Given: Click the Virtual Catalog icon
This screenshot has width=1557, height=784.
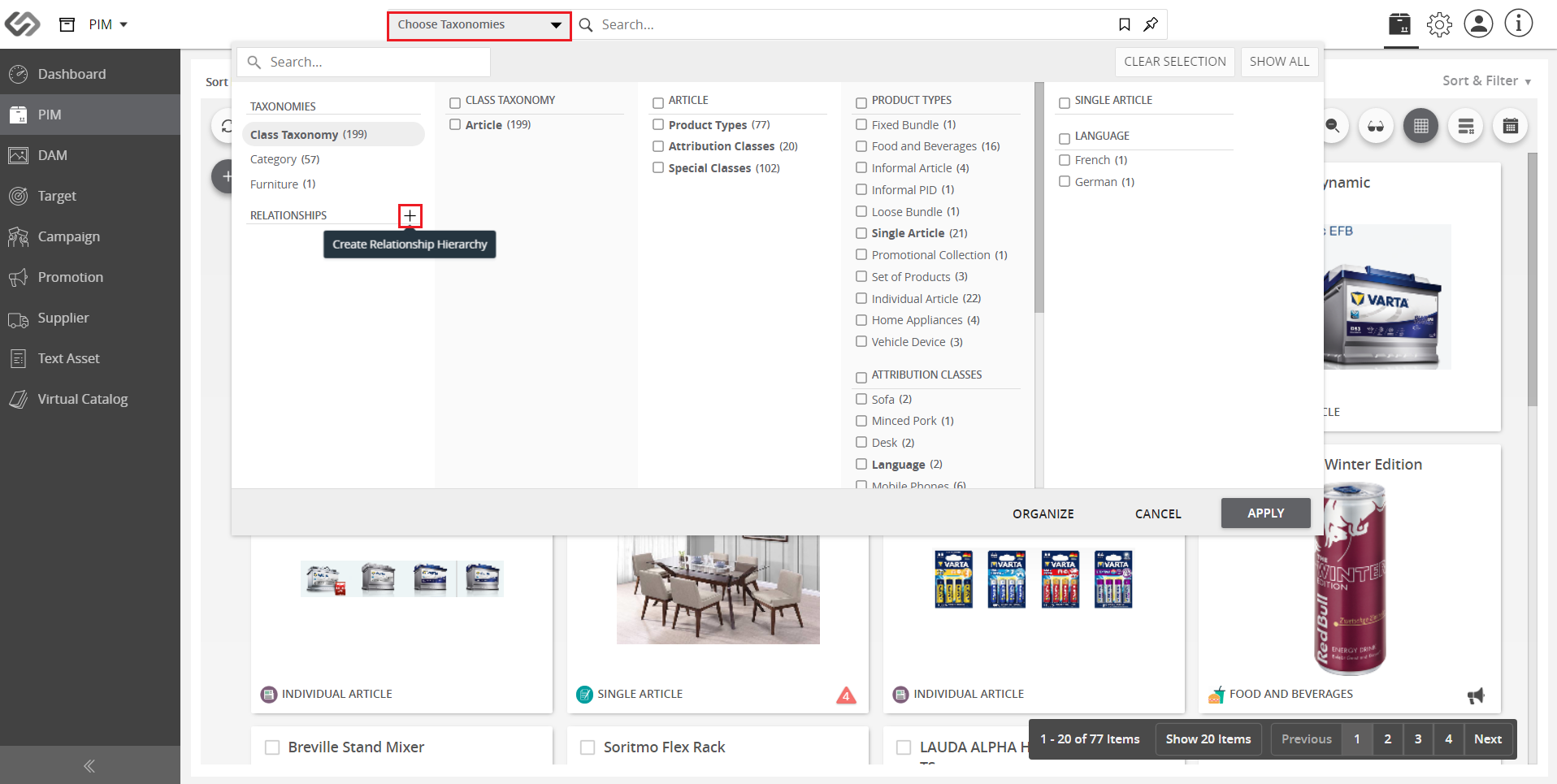Looking at the screenshot, I should pos(18,399).
